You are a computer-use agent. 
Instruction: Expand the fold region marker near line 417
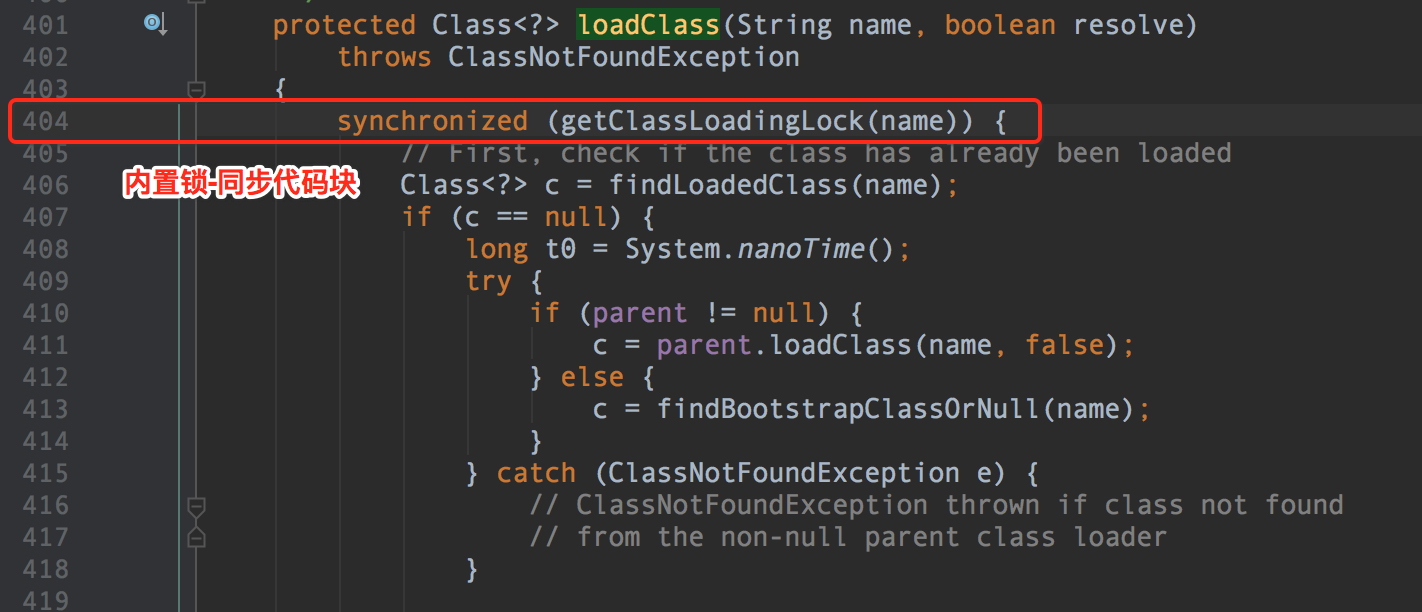[x=195, y=537]
